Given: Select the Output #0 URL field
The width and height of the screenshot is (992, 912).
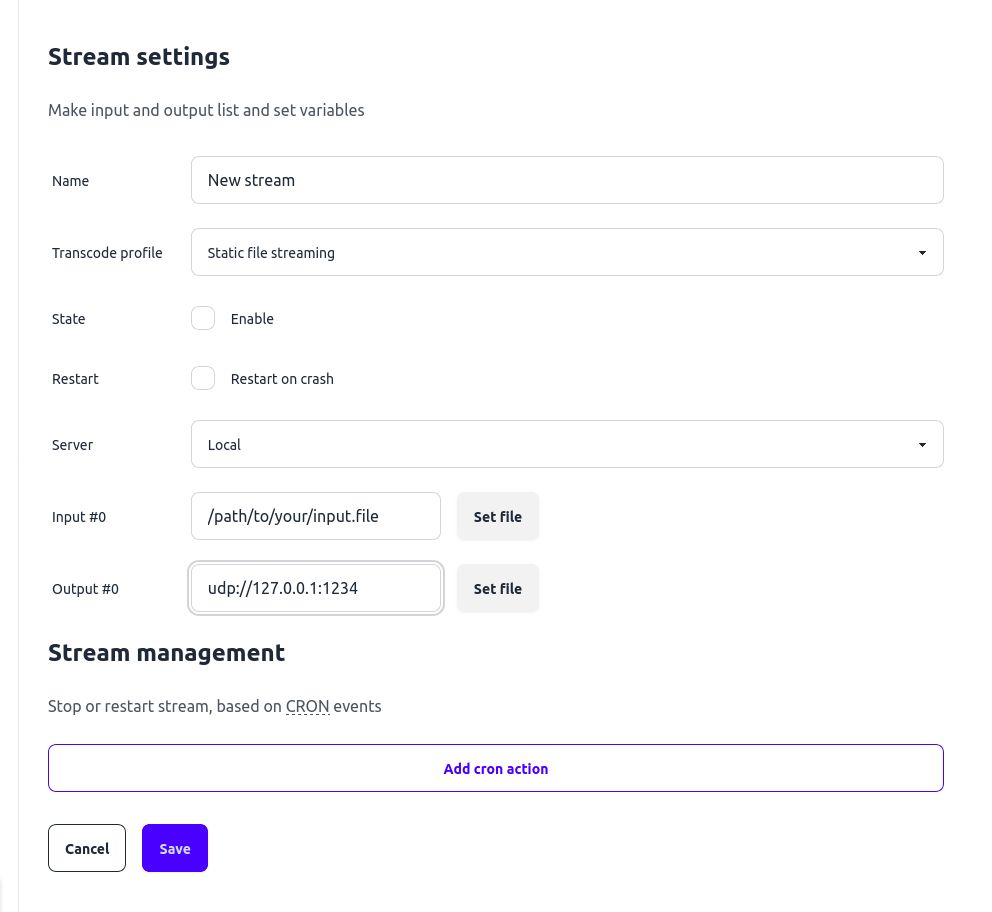Looking at the screenshot, I should [315, 588].
